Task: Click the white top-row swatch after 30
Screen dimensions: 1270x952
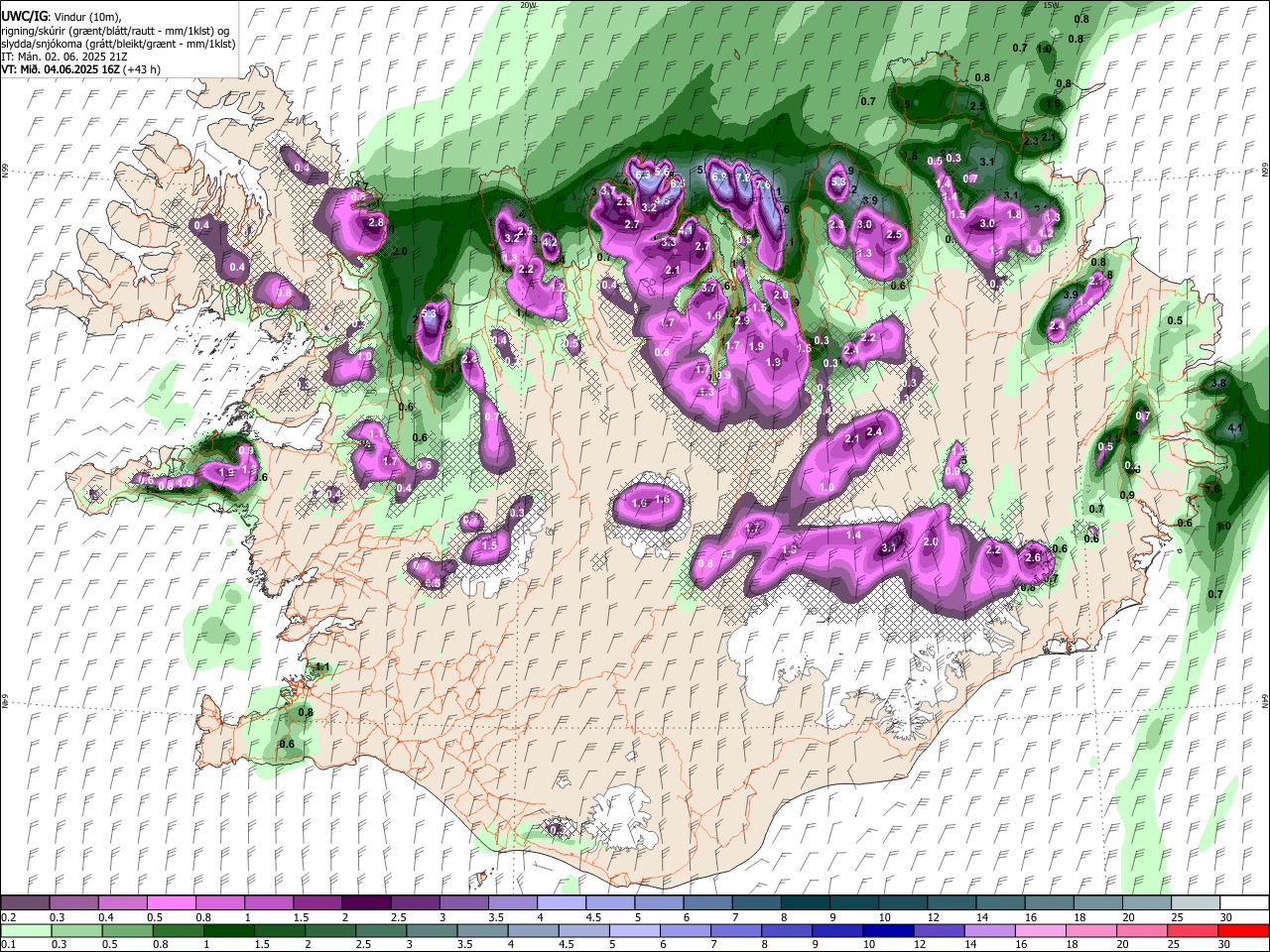Action: point(1245,903)
